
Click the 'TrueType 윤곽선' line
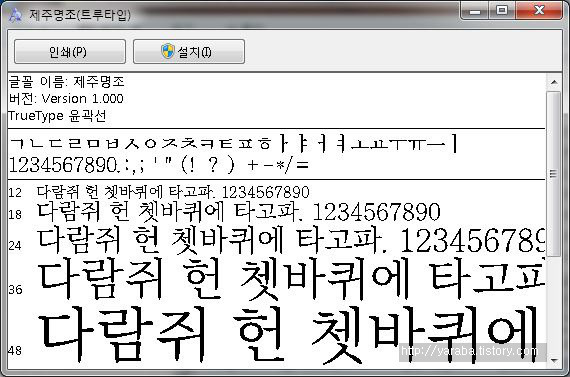tap(57, 116)
